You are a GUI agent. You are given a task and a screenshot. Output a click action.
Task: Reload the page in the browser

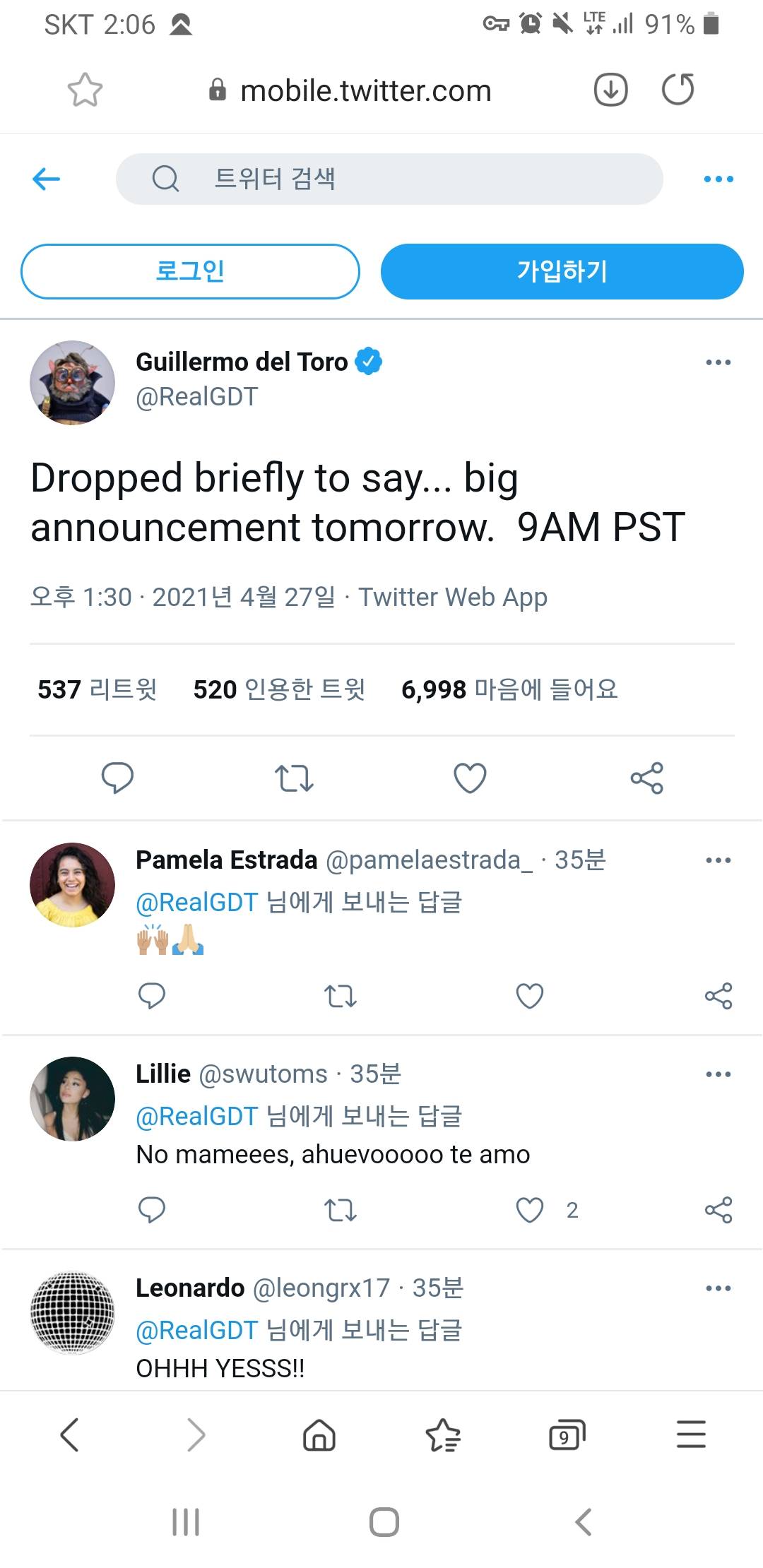[678, 90]
